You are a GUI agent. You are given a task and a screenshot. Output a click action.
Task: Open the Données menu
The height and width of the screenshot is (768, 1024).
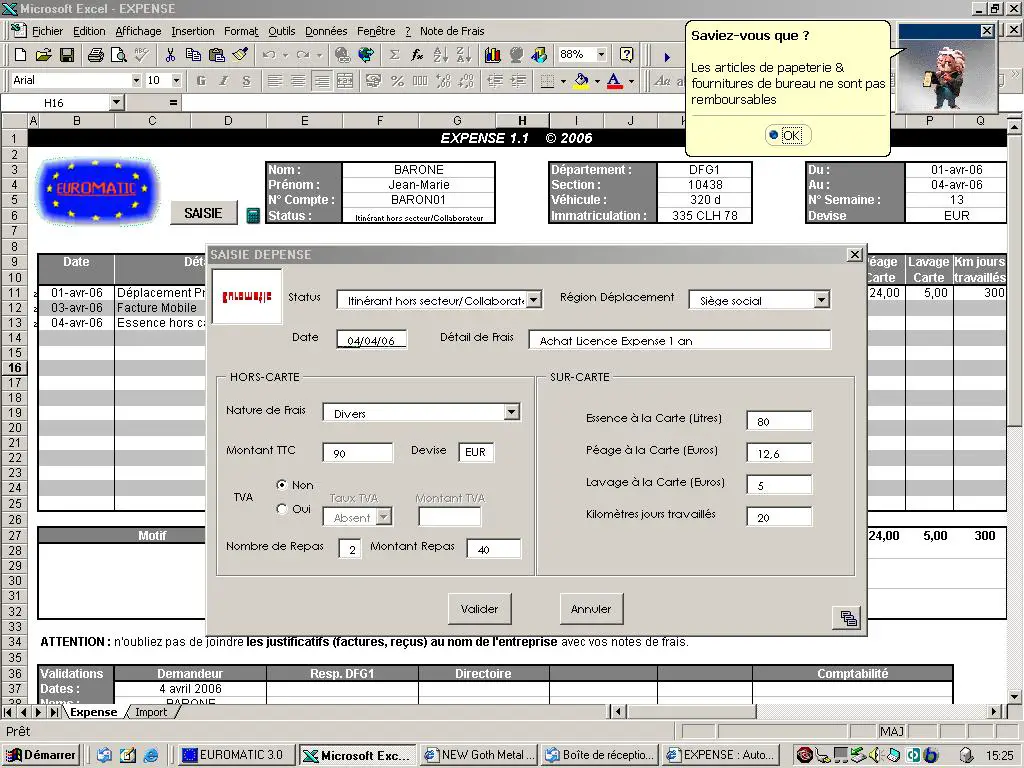coord(326,31)
